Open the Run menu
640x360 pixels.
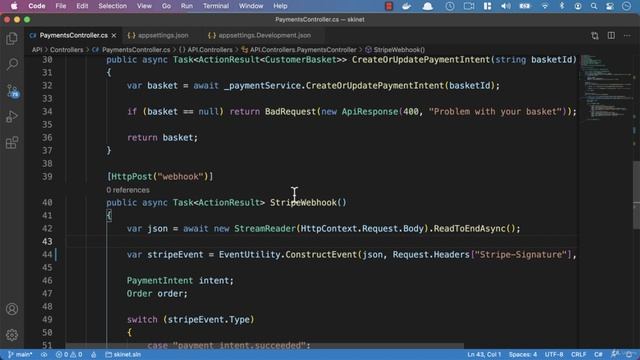(x=187, y=6)
